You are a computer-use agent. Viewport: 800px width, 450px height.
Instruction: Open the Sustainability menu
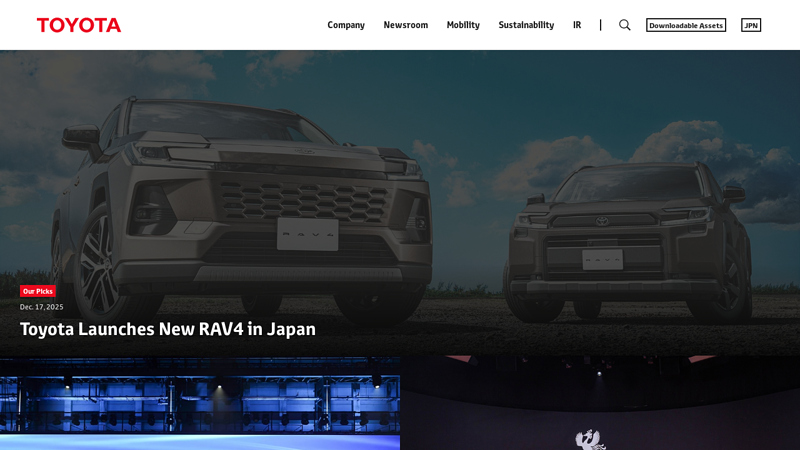[x=526, y=25]
